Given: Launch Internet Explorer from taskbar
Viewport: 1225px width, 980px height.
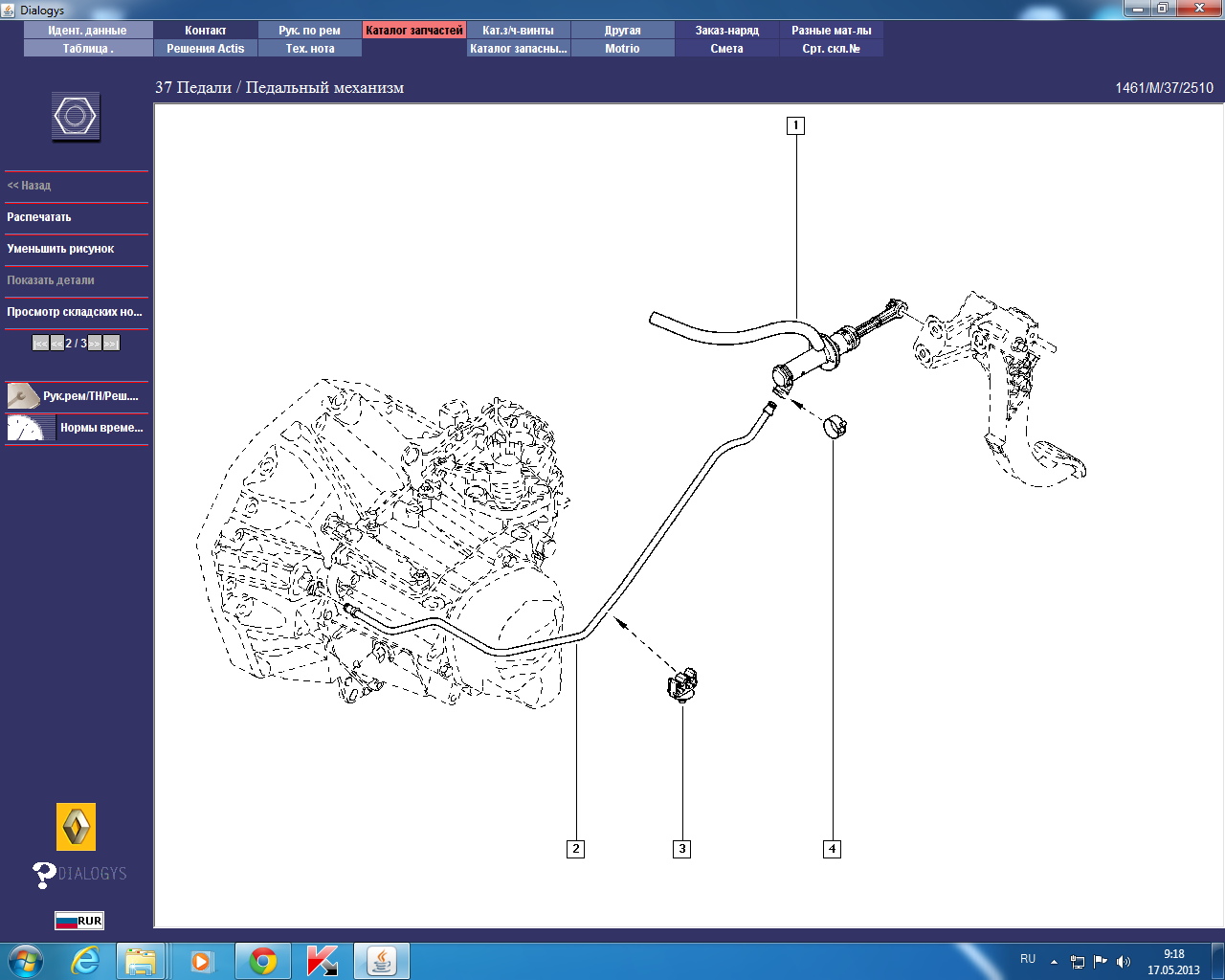Looking at the screenshot, I should point(85,961).
